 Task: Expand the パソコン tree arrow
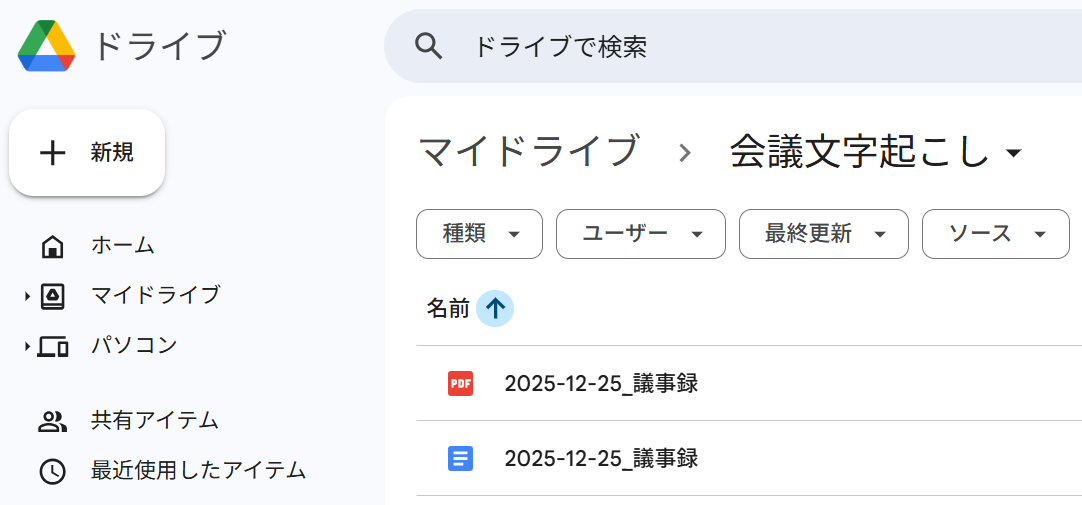[x=27, y=347]
